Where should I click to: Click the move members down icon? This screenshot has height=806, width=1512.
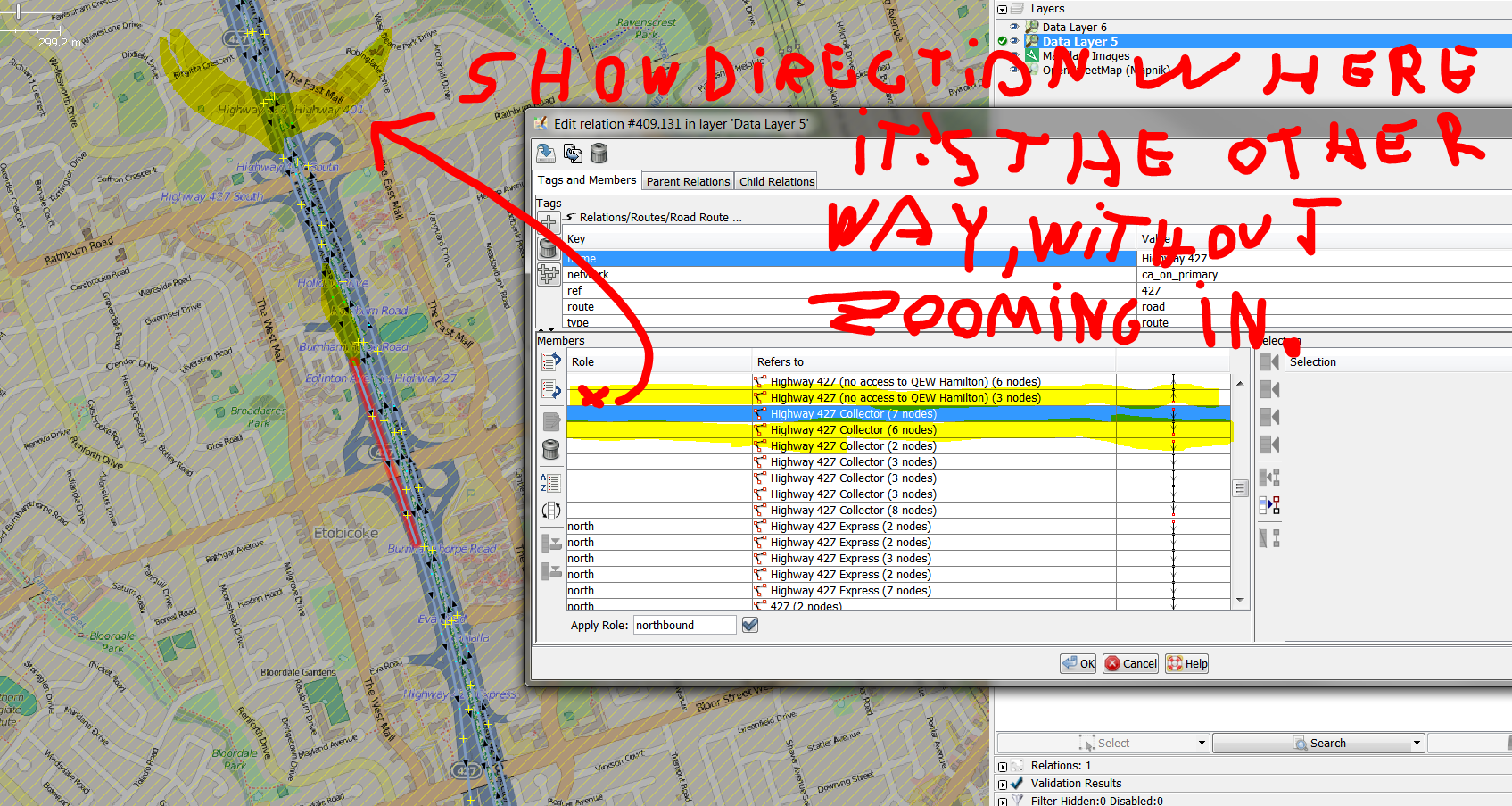(x=551, y=389)
